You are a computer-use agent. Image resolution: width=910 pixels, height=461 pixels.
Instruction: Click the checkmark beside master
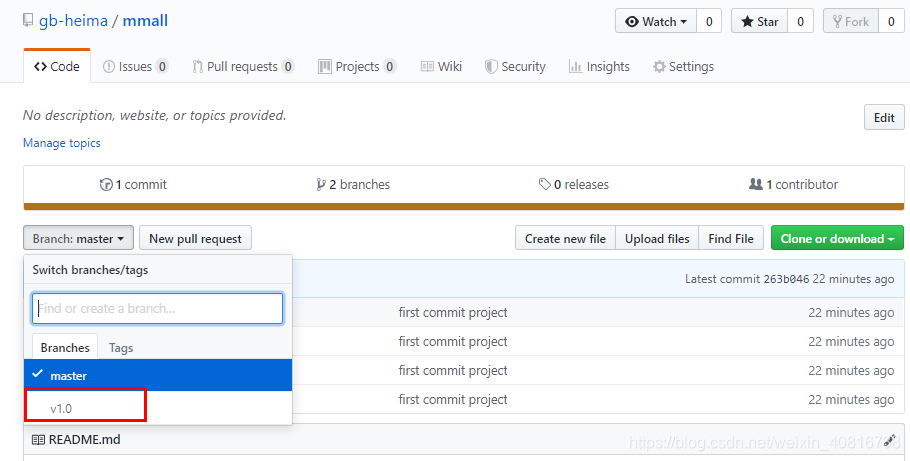[x=38, y=373]
